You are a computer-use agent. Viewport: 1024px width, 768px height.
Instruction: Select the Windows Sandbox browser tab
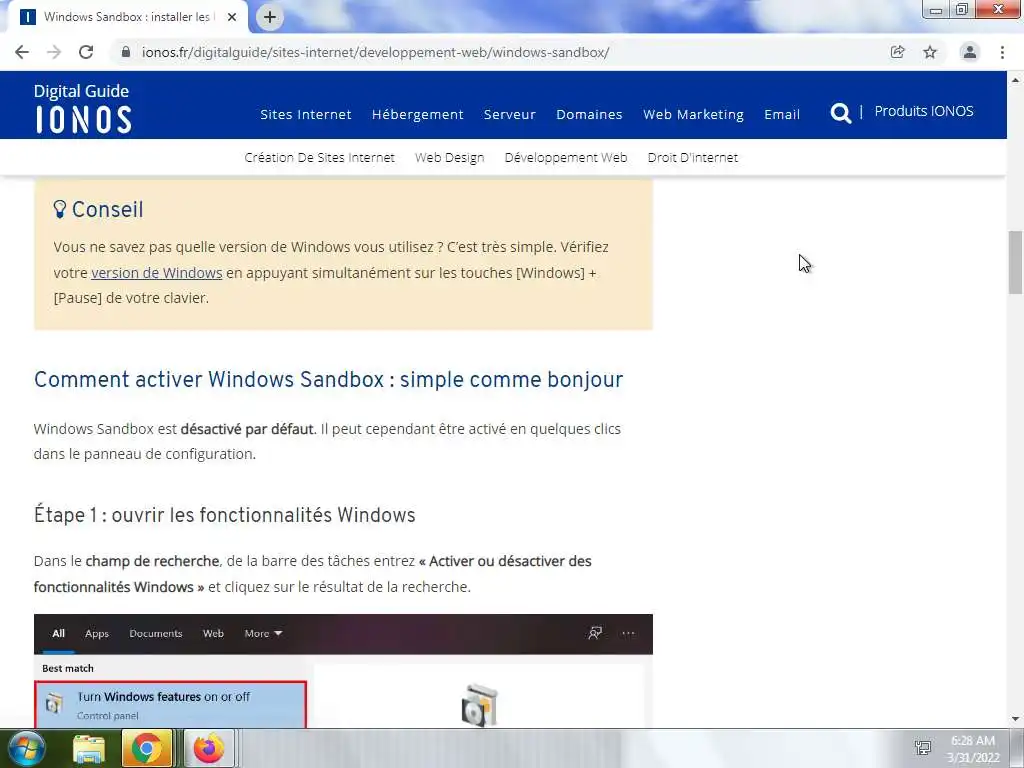tap(127, 17)
